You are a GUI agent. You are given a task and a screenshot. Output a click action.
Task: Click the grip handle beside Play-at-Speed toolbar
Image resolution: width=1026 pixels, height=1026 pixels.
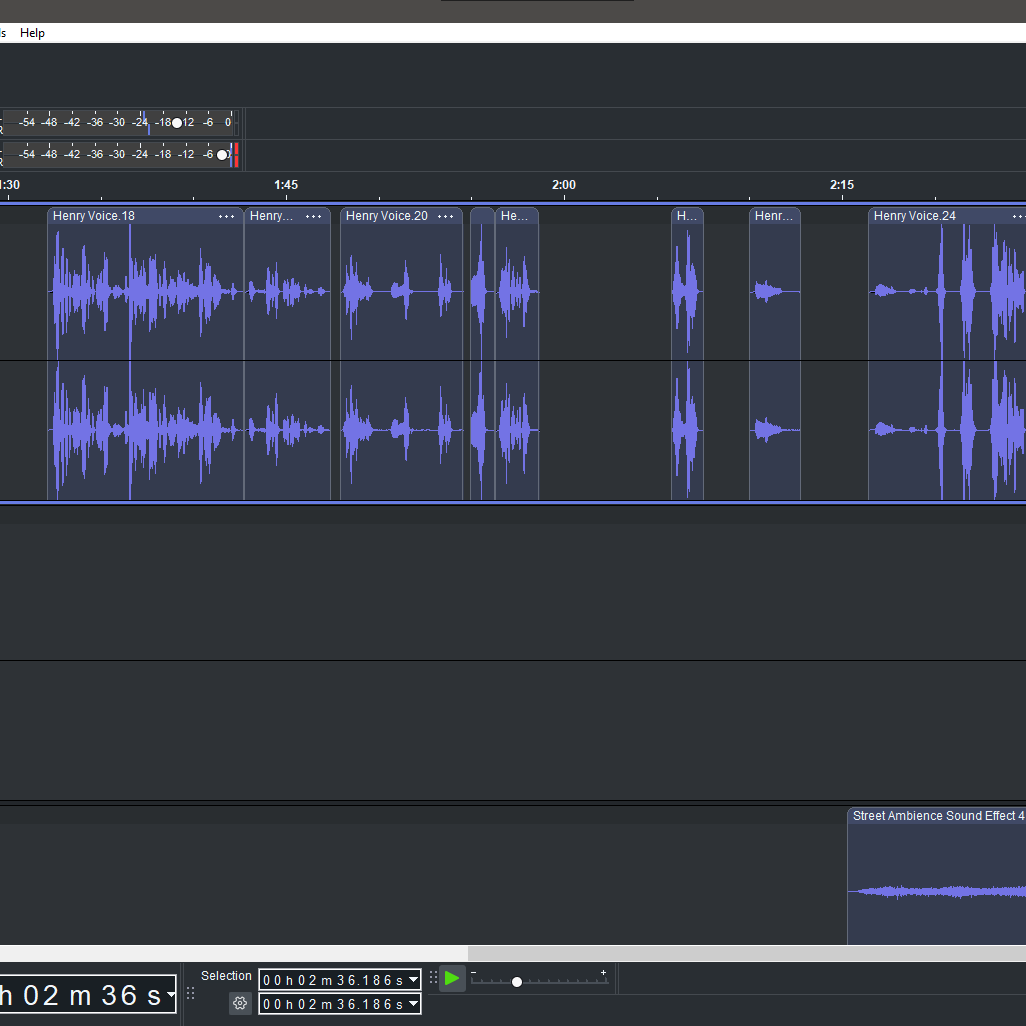[x=433, y=978]
